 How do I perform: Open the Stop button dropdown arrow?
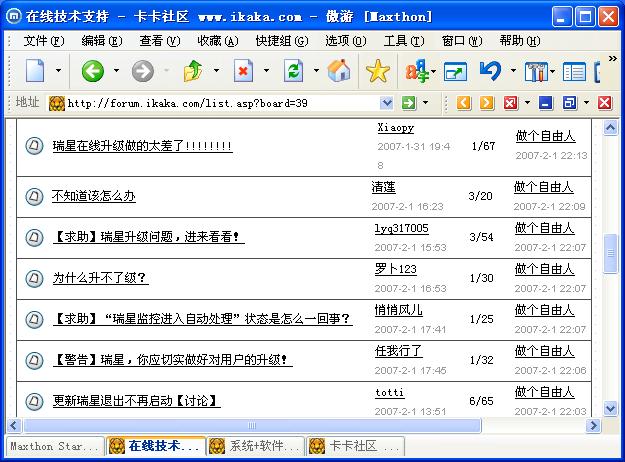[x=266, y=71]
